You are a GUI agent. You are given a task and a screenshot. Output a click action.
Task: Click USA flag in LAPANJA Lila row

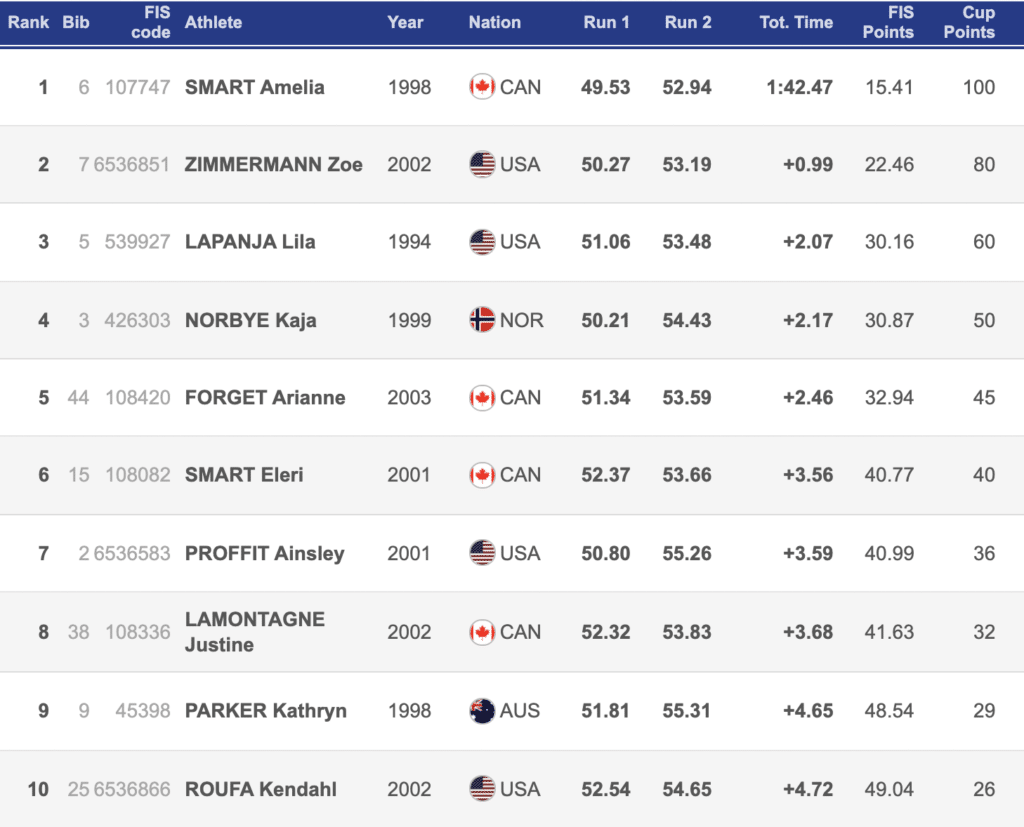482,242
